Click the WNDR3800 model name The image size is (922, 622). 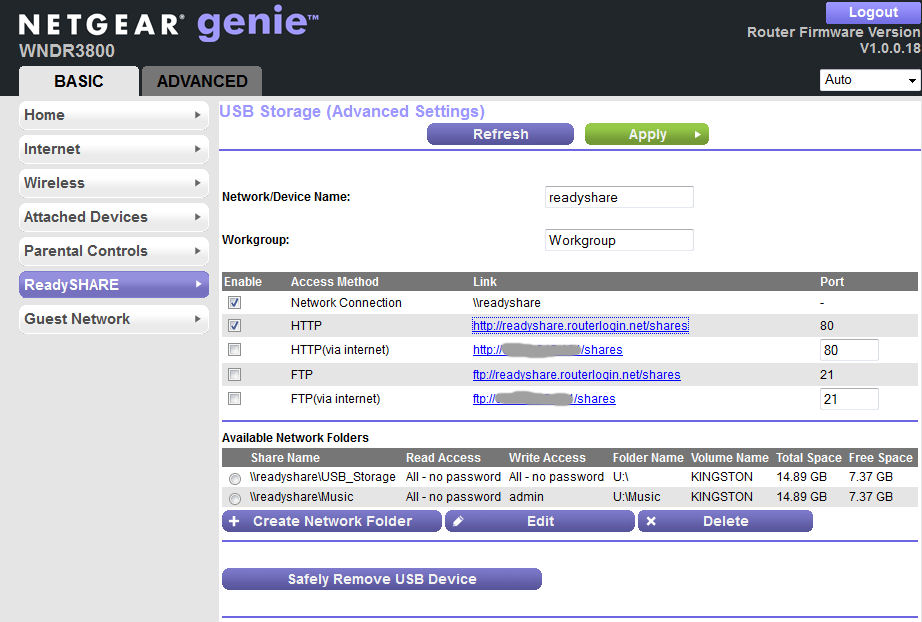(67, 51)
